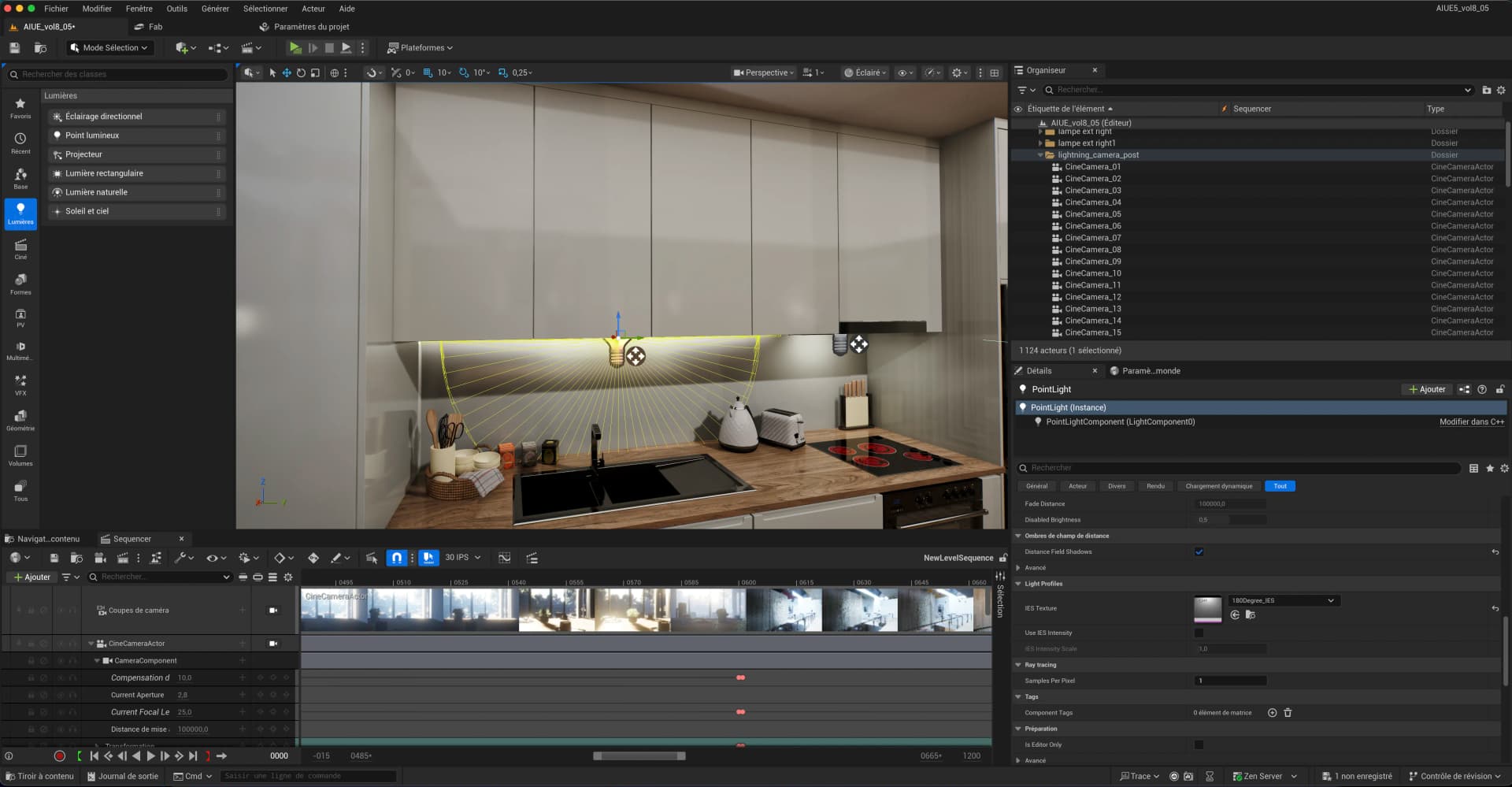The image size is (1512, 787).
Task: Open the Perspective viewport dropdown
Action: 762,72
